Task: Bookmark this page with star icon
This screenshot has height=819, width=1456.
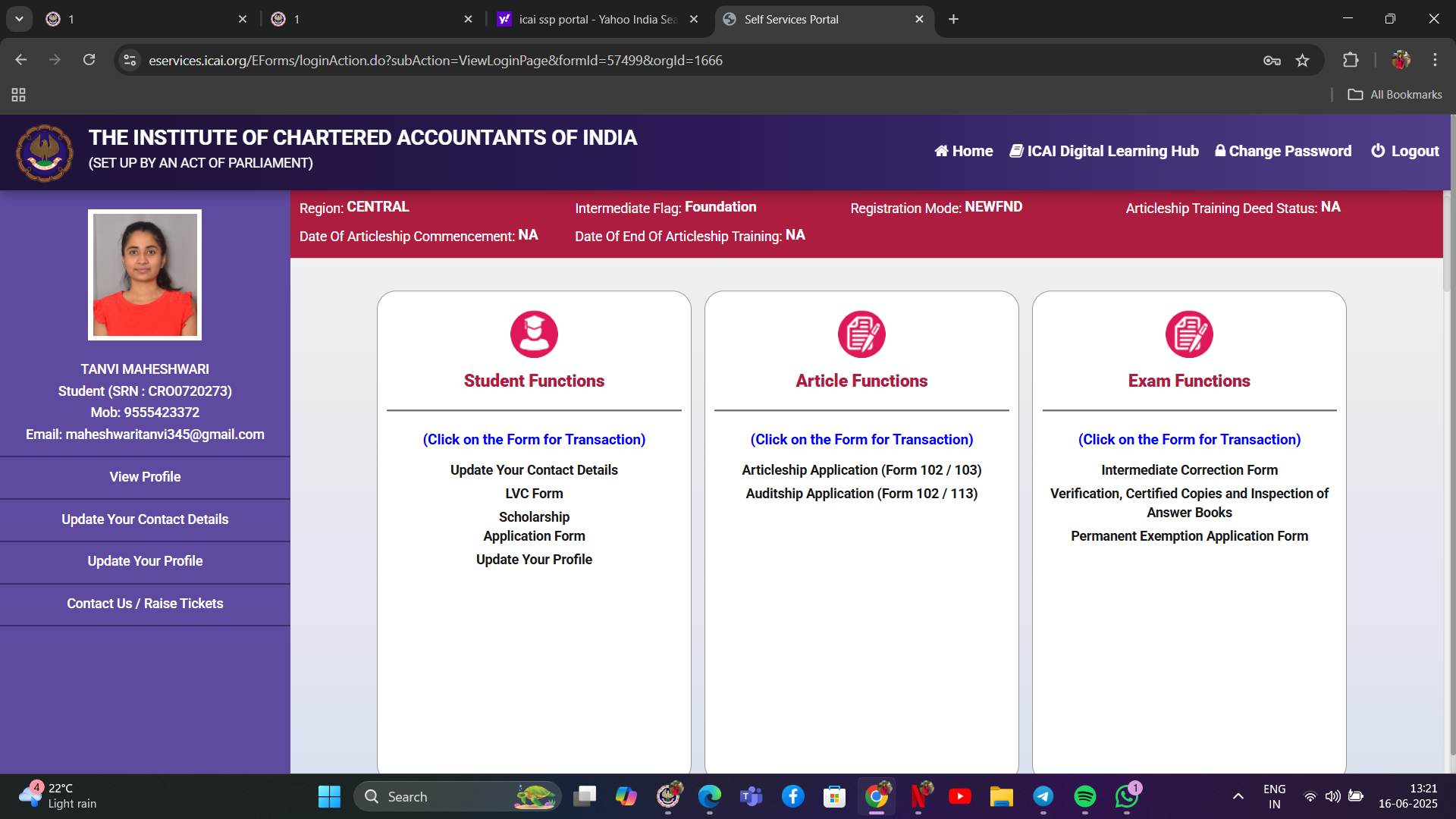Action: [1302, 61]
